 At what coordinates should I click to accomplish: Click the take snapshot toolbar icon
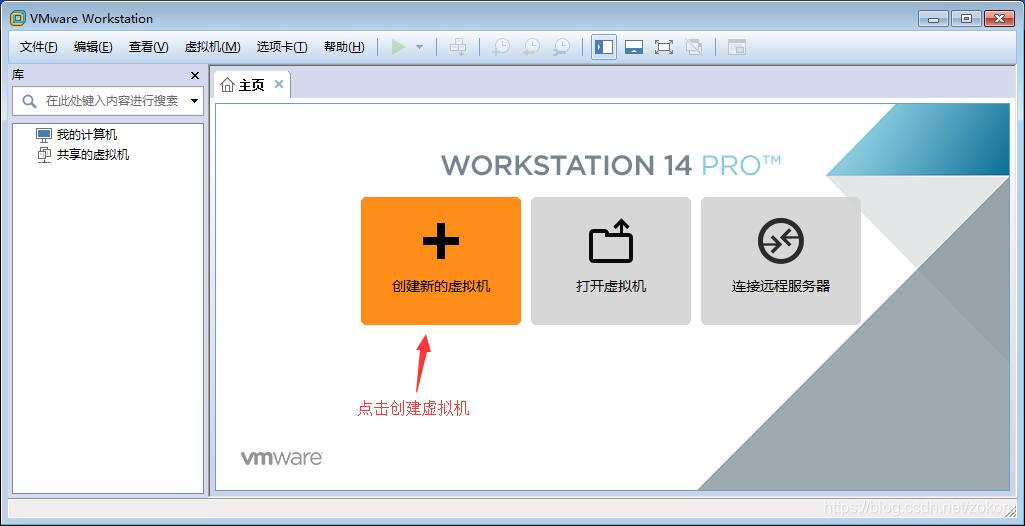click(x=501, y=47)
